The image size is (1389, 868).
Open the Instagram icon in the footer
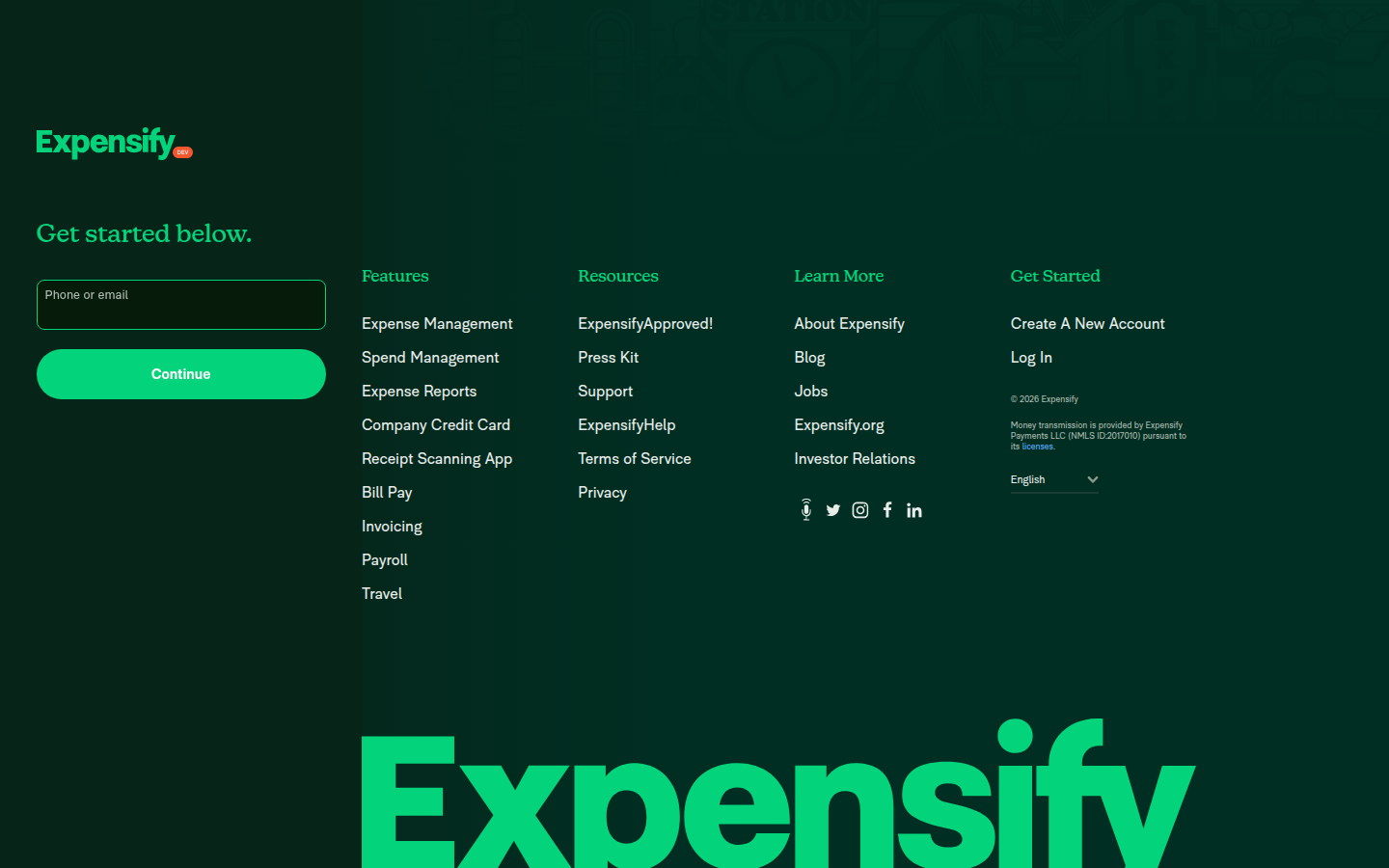click(x=859, y=509)
